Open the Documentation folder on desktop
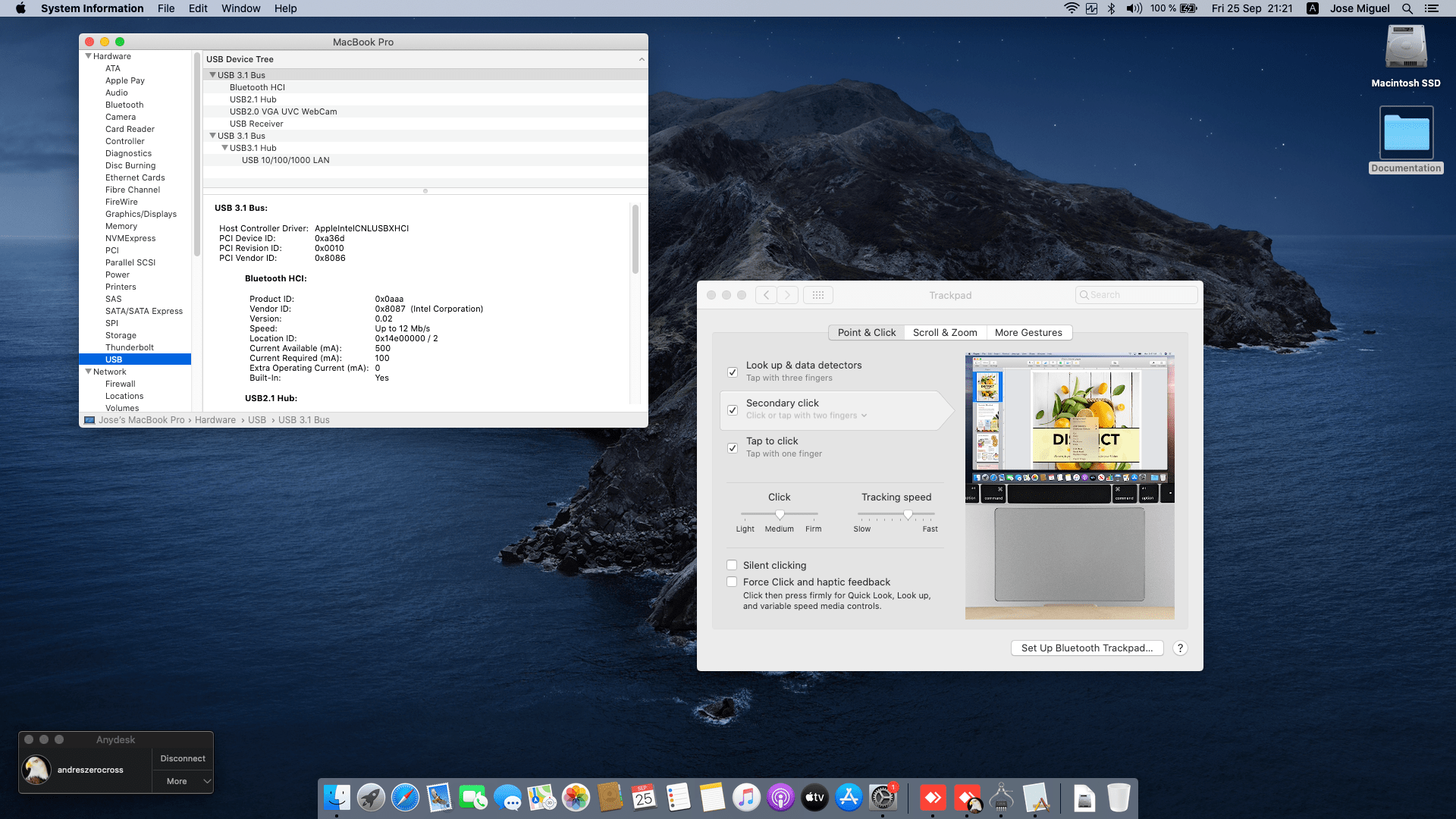 coord(1406,134)
